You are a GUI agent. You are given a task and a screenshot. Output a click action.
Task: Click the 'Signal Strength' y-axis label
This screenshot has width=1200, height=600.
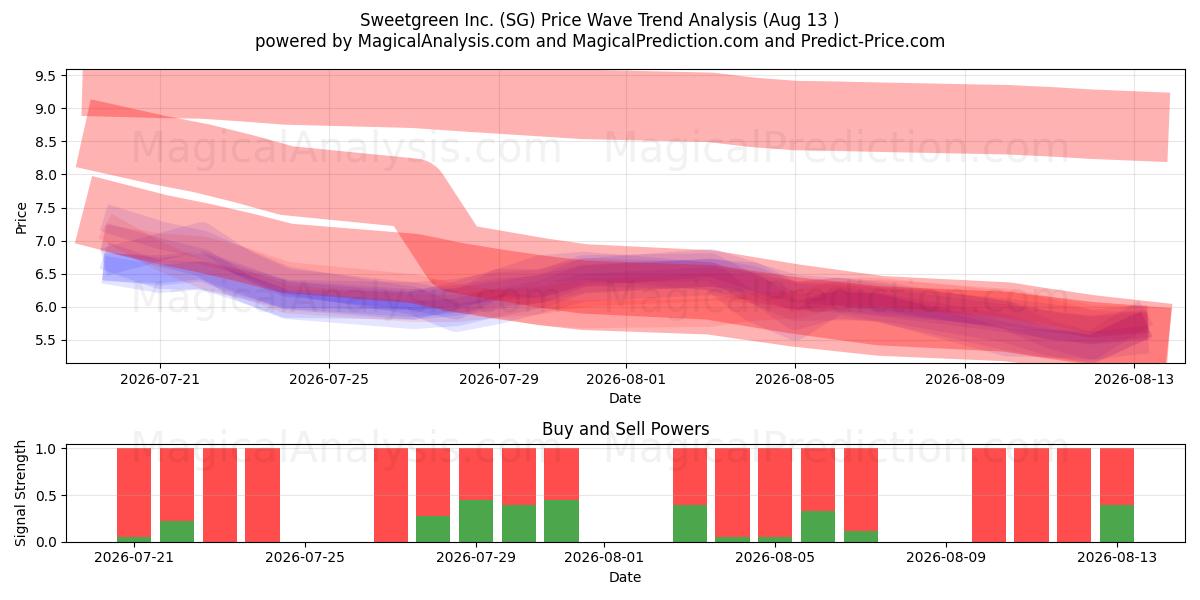pos(21,493)
